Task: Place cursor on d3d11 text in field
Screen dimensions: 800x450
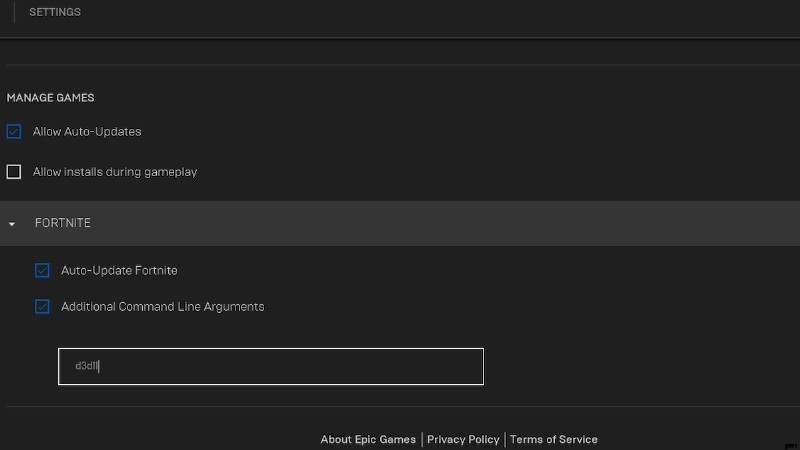Action: [x=87, y=366]
